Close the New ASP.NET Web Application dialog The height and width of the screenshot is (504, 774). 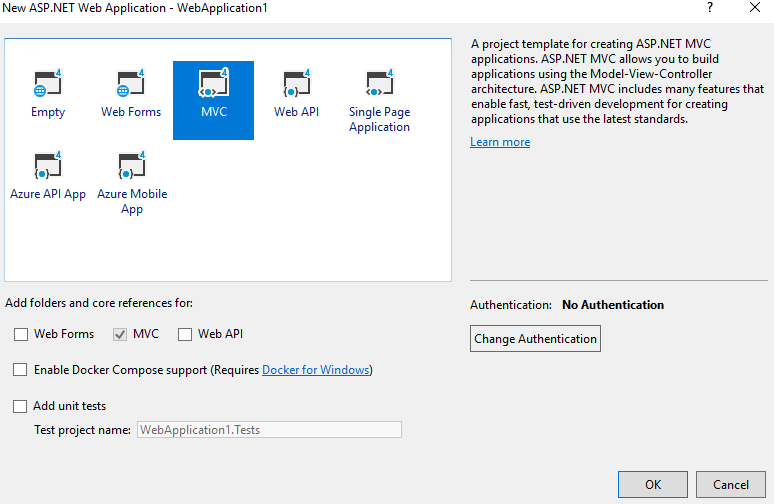click(755, 7)
